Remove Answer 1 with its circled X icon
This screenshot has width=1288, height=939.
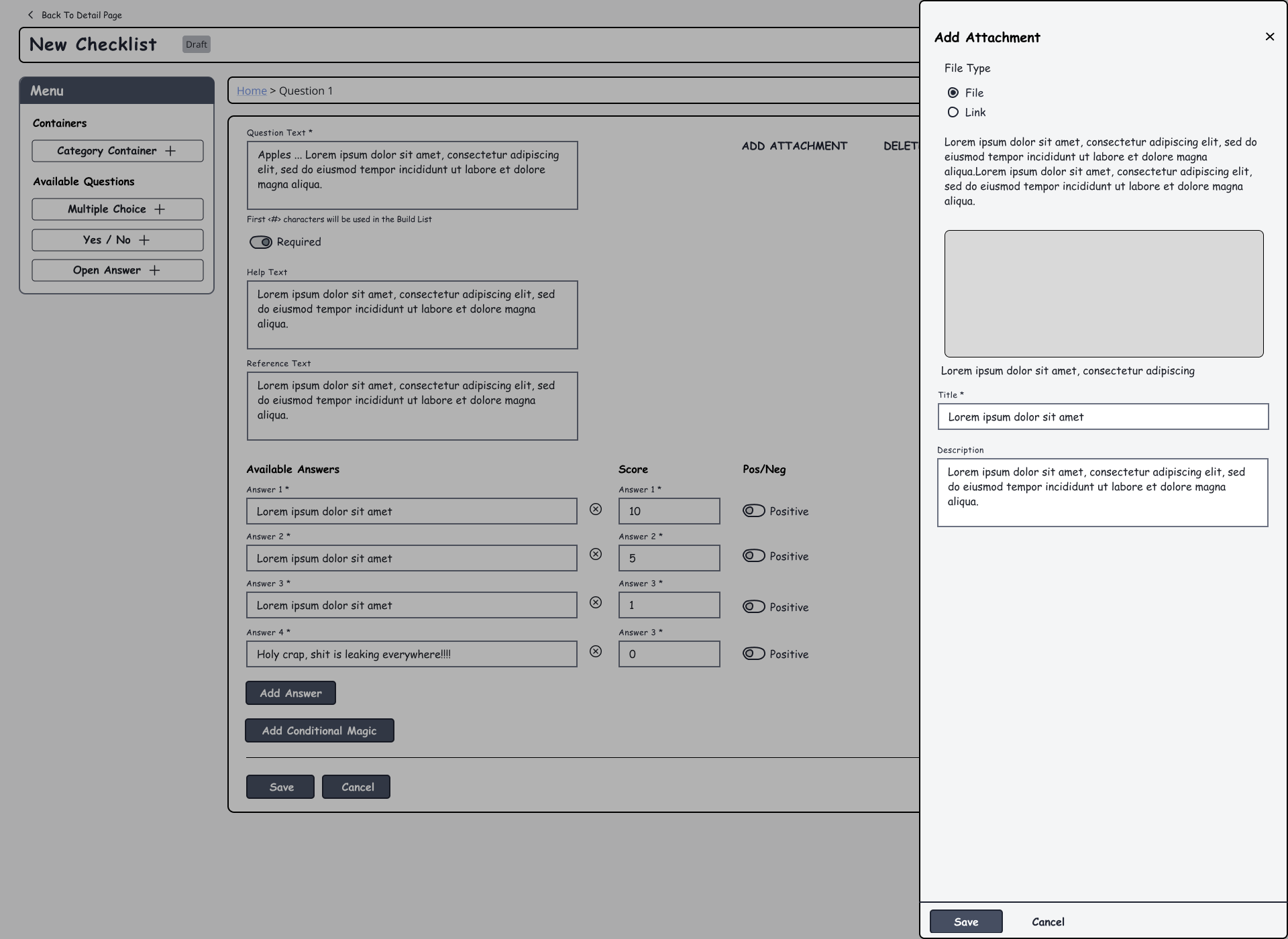coord(596,509)
